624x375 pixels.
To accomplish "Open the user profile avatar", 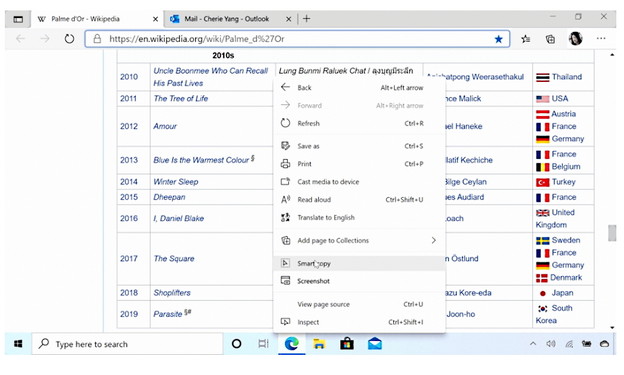I will tap(575, 39).
